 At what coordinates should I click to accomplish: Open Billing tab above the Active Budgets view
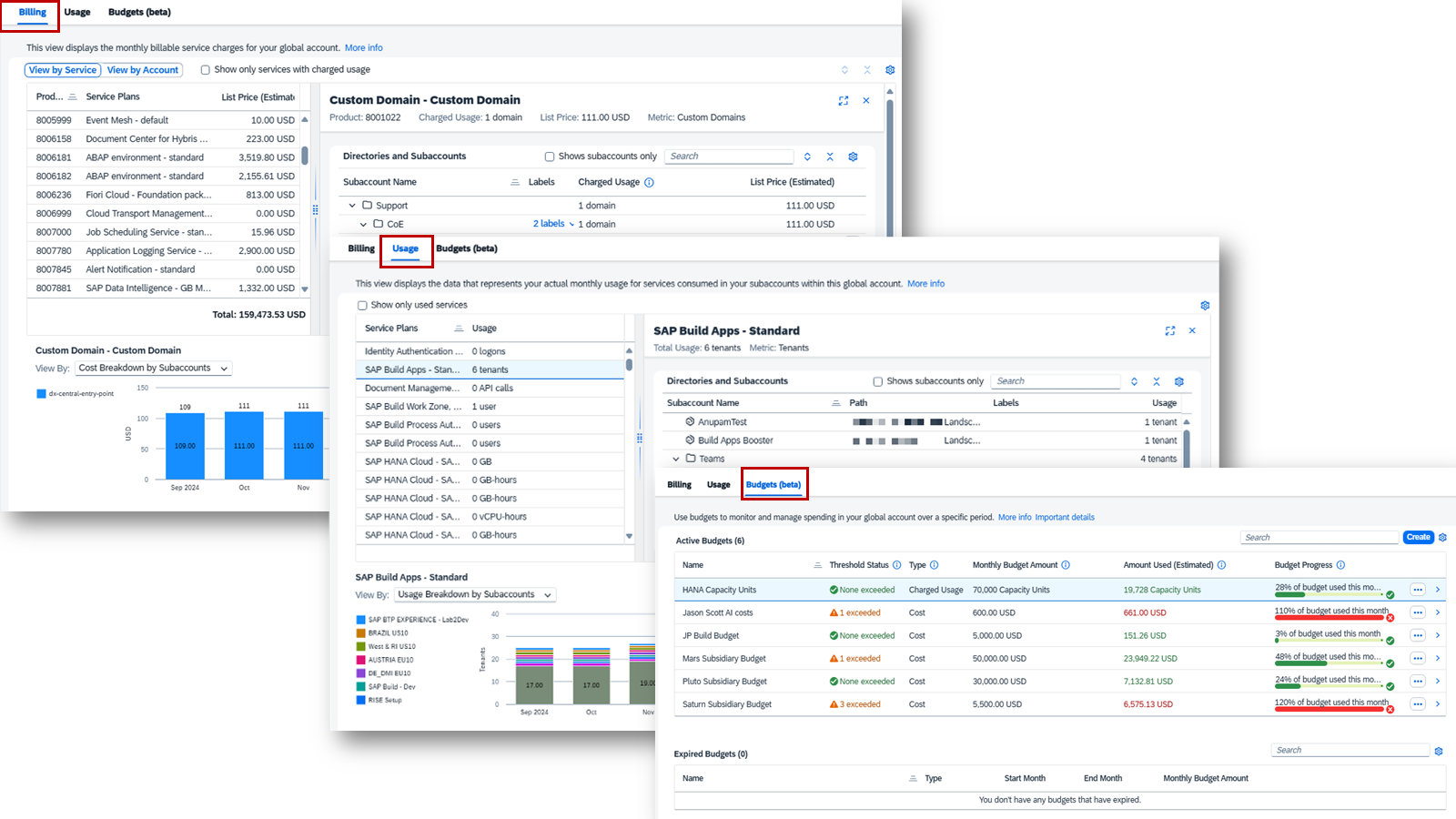[679, 485]
